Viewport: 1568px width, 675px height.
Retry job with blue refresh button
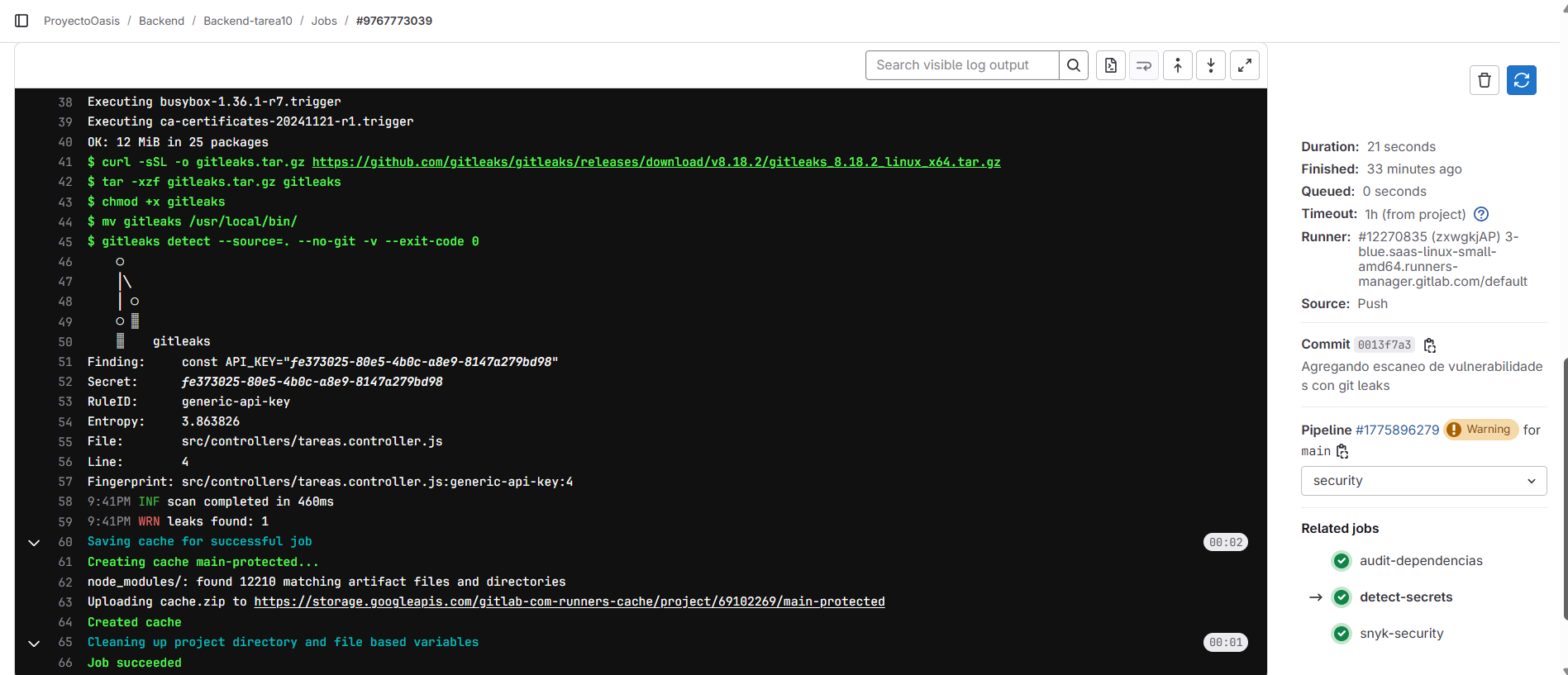(1522, 80)
